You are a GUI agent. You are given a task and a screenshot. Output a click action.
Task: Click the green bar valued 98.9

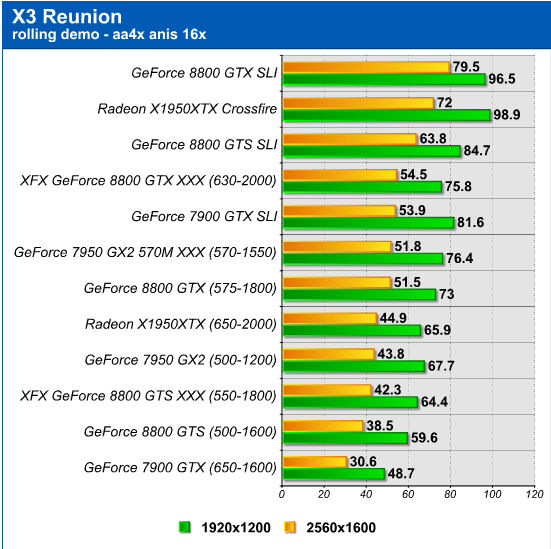387,115
